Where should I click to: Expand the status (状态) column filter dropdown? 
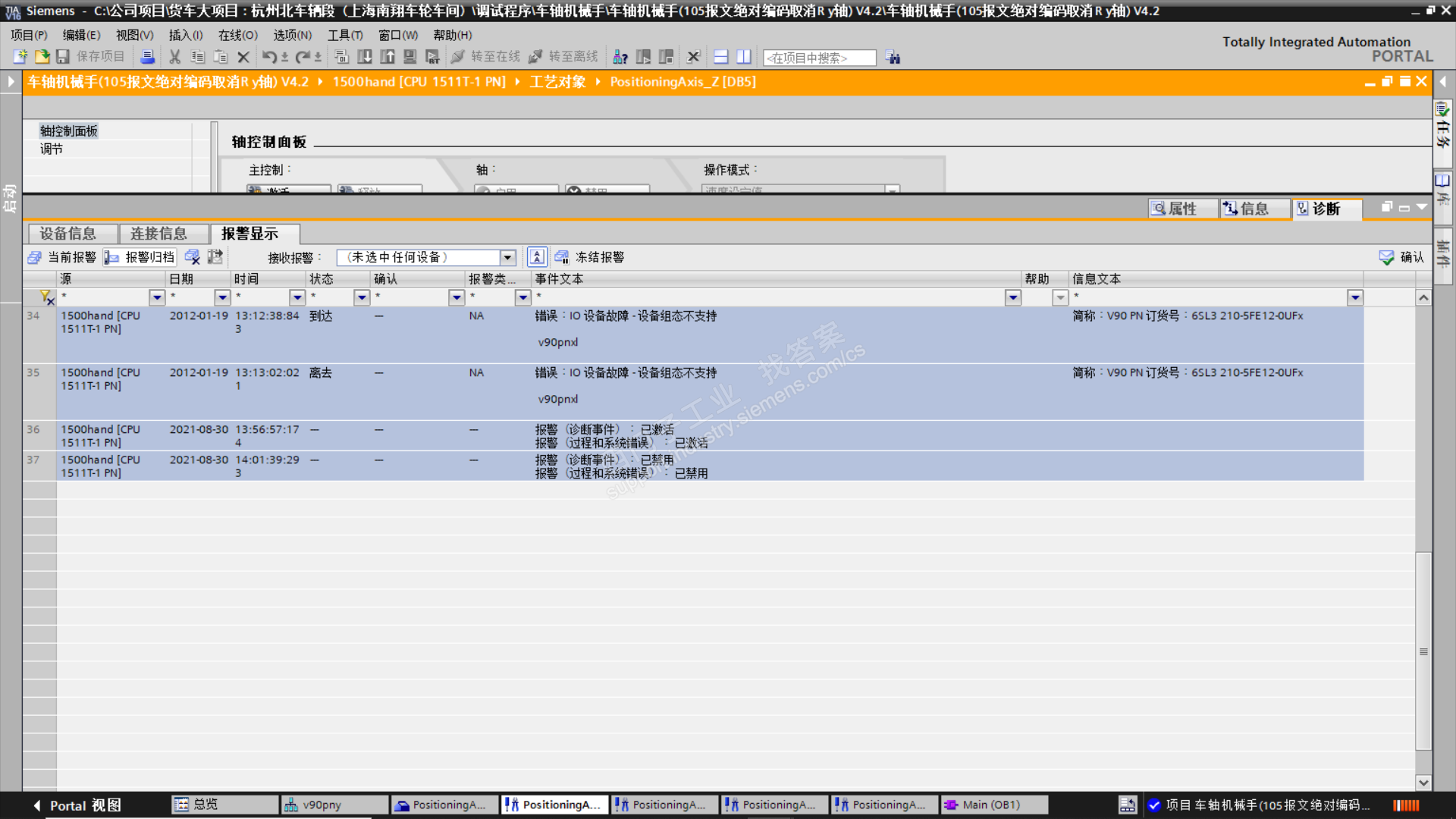point(362,297)
